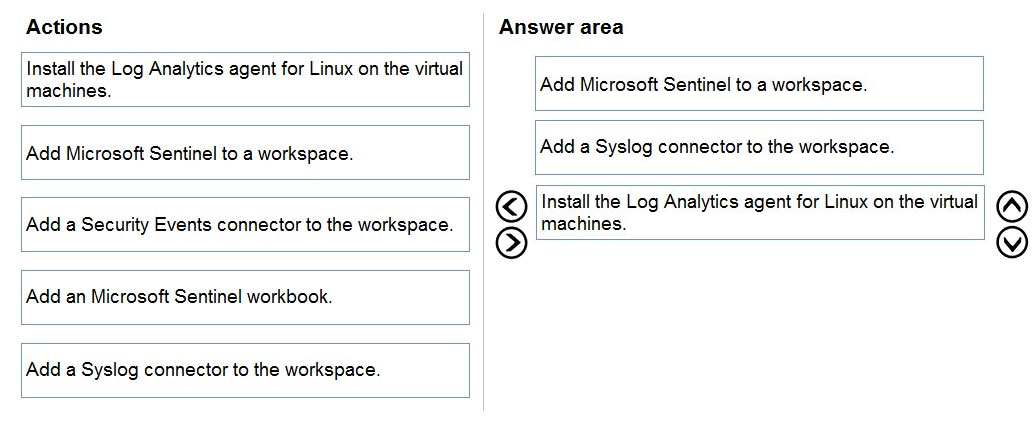Click the word 'machines.' in the Actions list
This screenshot has width=1032, height=430.
[x=68, y=91]
